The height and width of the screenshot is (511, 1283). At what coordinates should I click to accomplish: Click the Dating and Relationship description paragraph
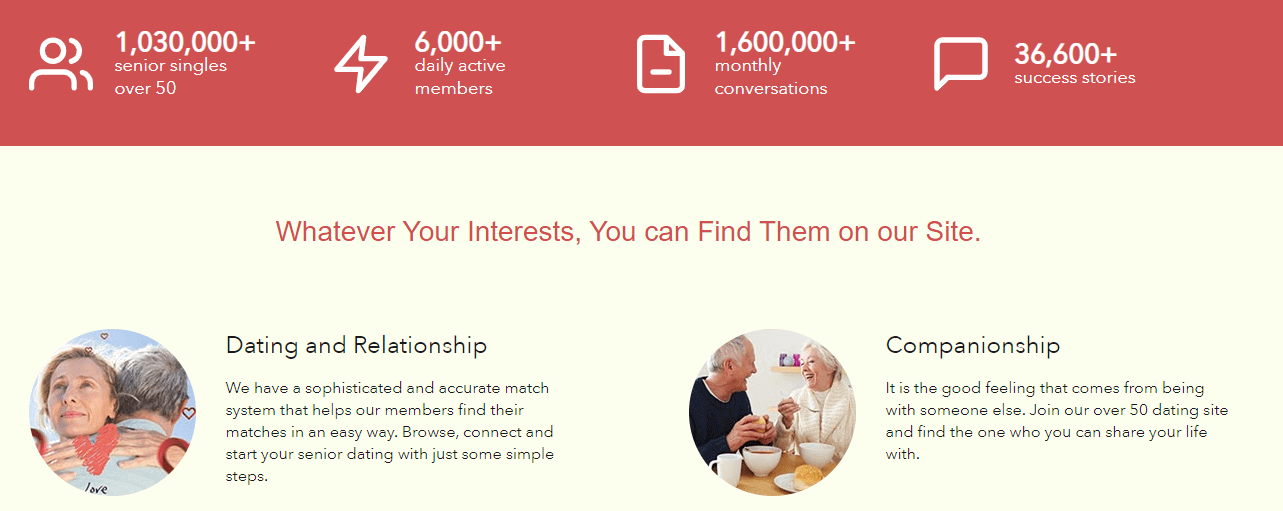(x=390, y=431)
